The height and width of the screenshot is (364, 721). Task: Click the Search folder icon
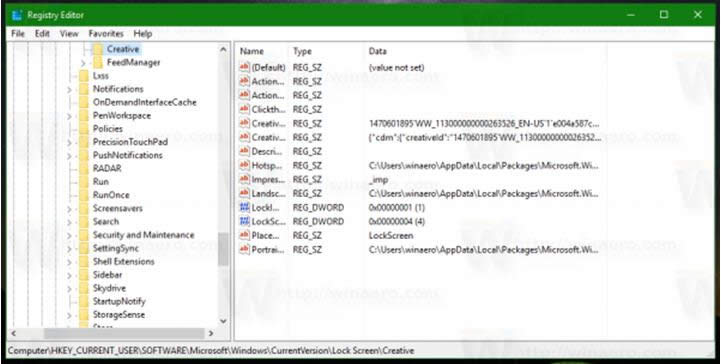(84, 222)
